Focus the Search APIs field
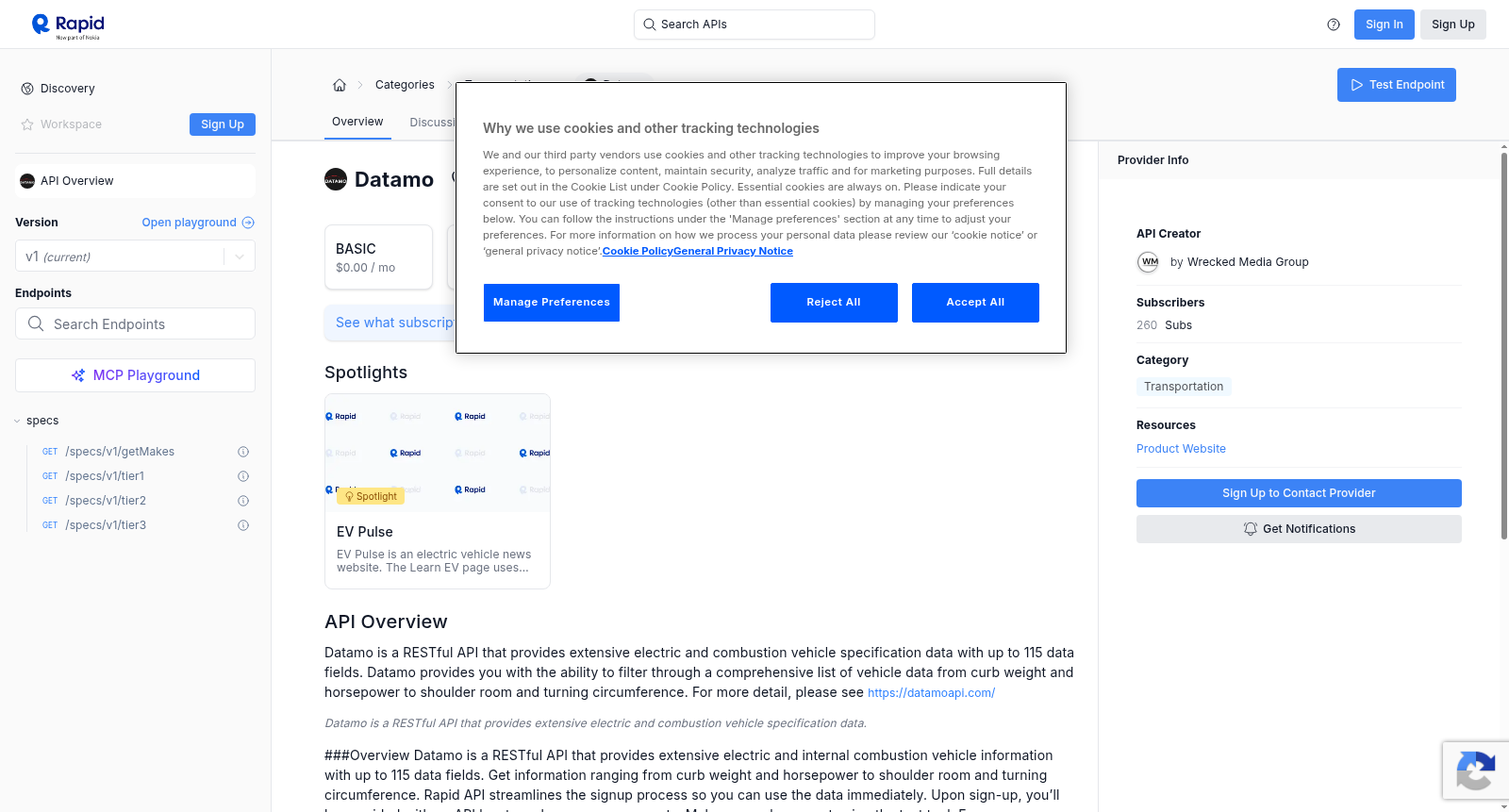The image size is (1509, 812). [754, 25]
